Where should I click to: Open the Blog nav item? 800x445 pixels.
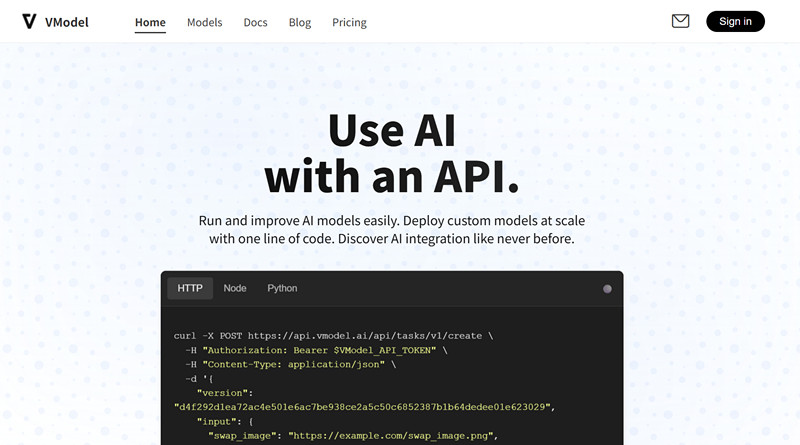click(x=299, y=22)
